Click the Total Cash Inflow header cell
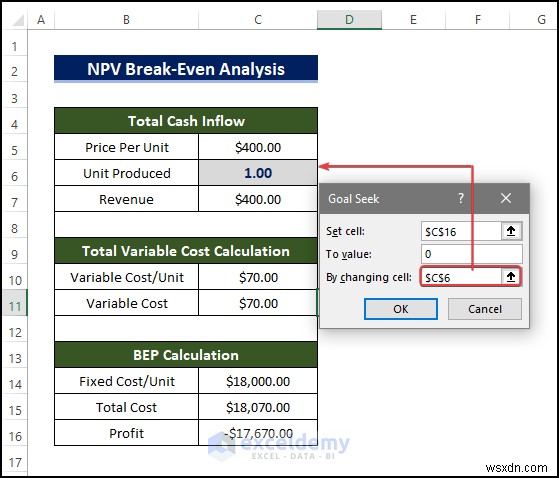559x478 pixels. (x=186, y=121)
